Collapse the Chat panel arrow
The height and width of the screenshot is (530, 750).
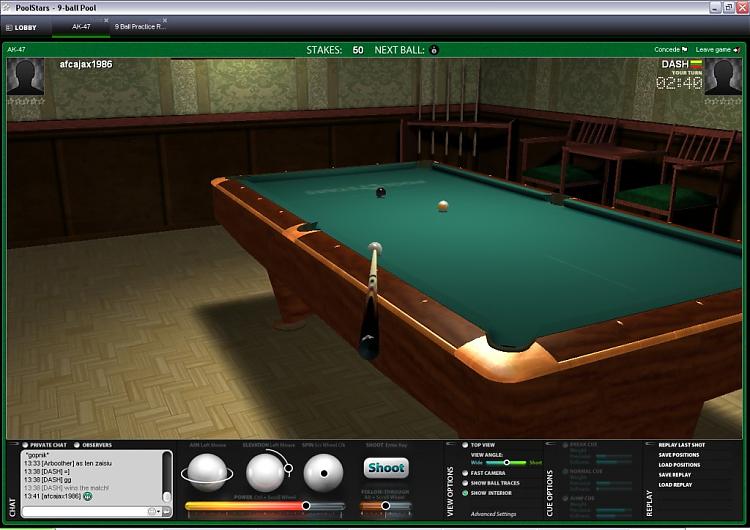pos(13,444)
